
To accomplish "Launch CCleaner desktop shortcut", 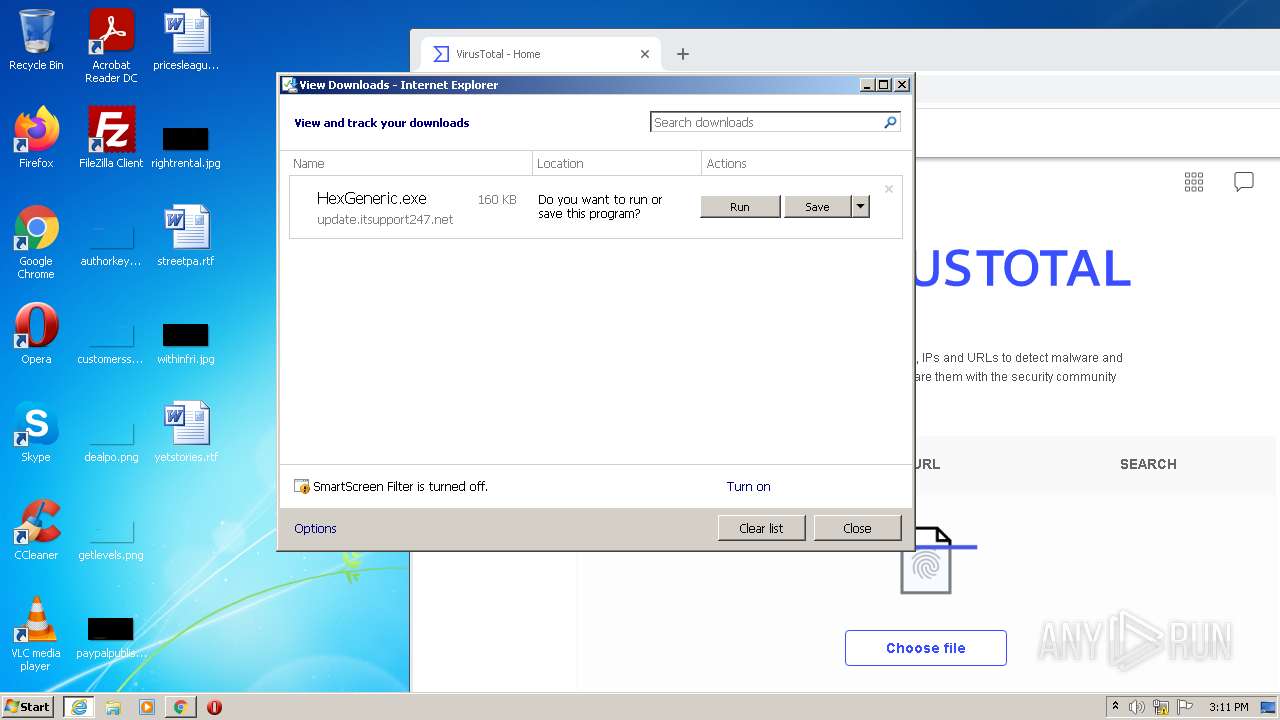I will click(x=36, y=530).
